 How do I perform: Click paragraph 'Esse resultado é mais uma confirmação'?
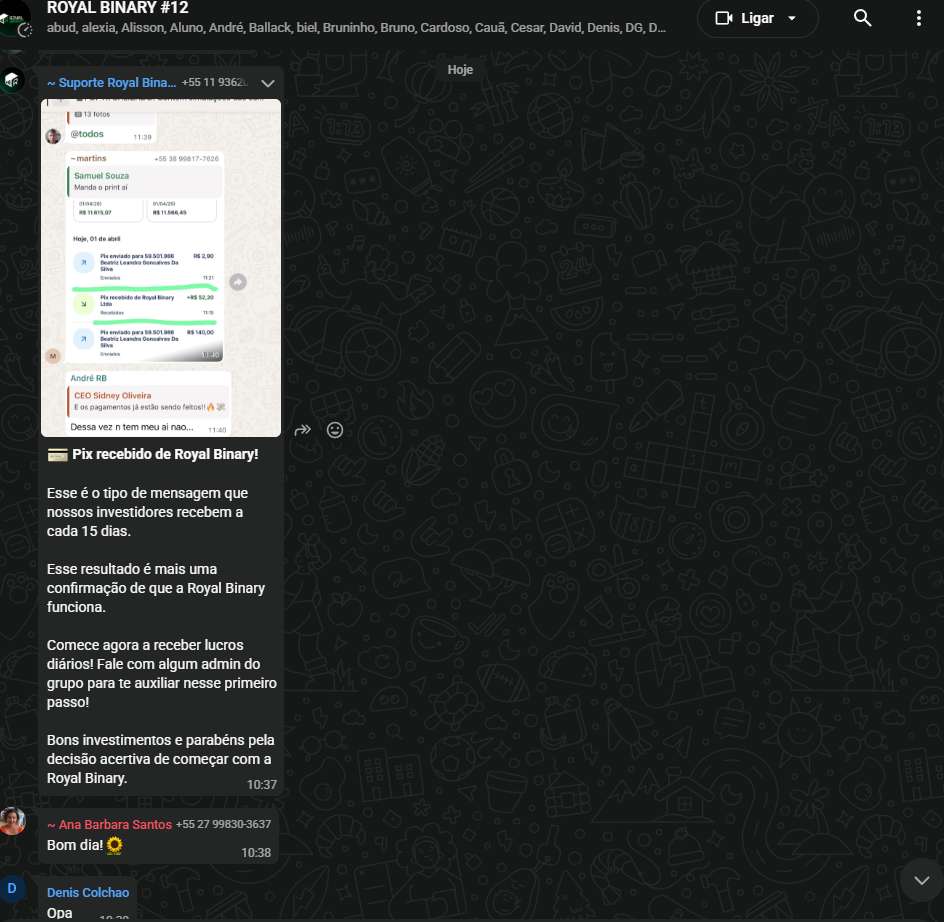point(156,588)
